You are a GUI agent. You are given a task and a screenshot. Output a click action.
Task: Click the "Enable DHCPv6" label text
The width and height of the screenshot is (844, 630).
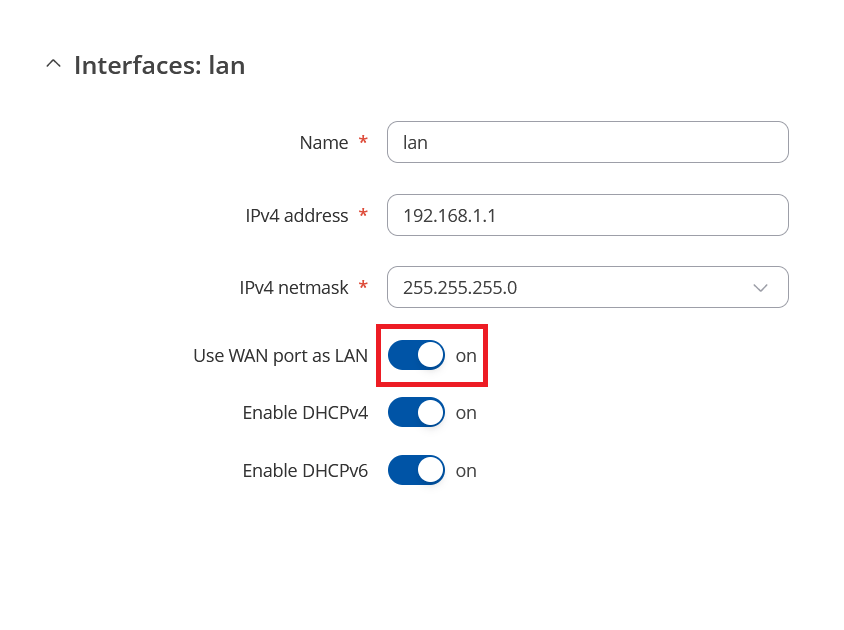pyautogui.click(x=305, y=470)
